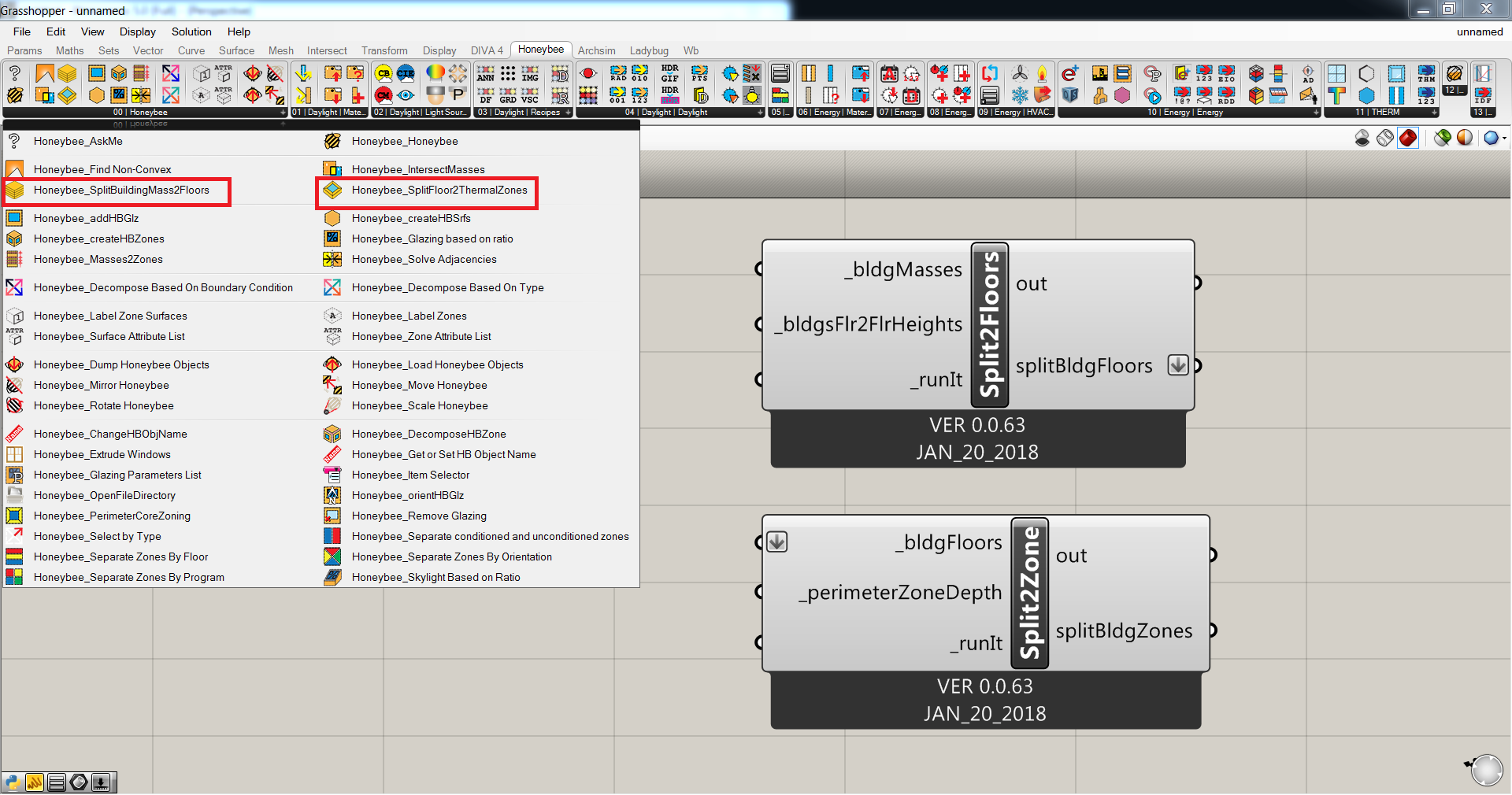This screenshot has width=1512, height=795.
Task: Toggle wireframe preview mode on canvas toolbar
Action: (x=1385, y=138)
